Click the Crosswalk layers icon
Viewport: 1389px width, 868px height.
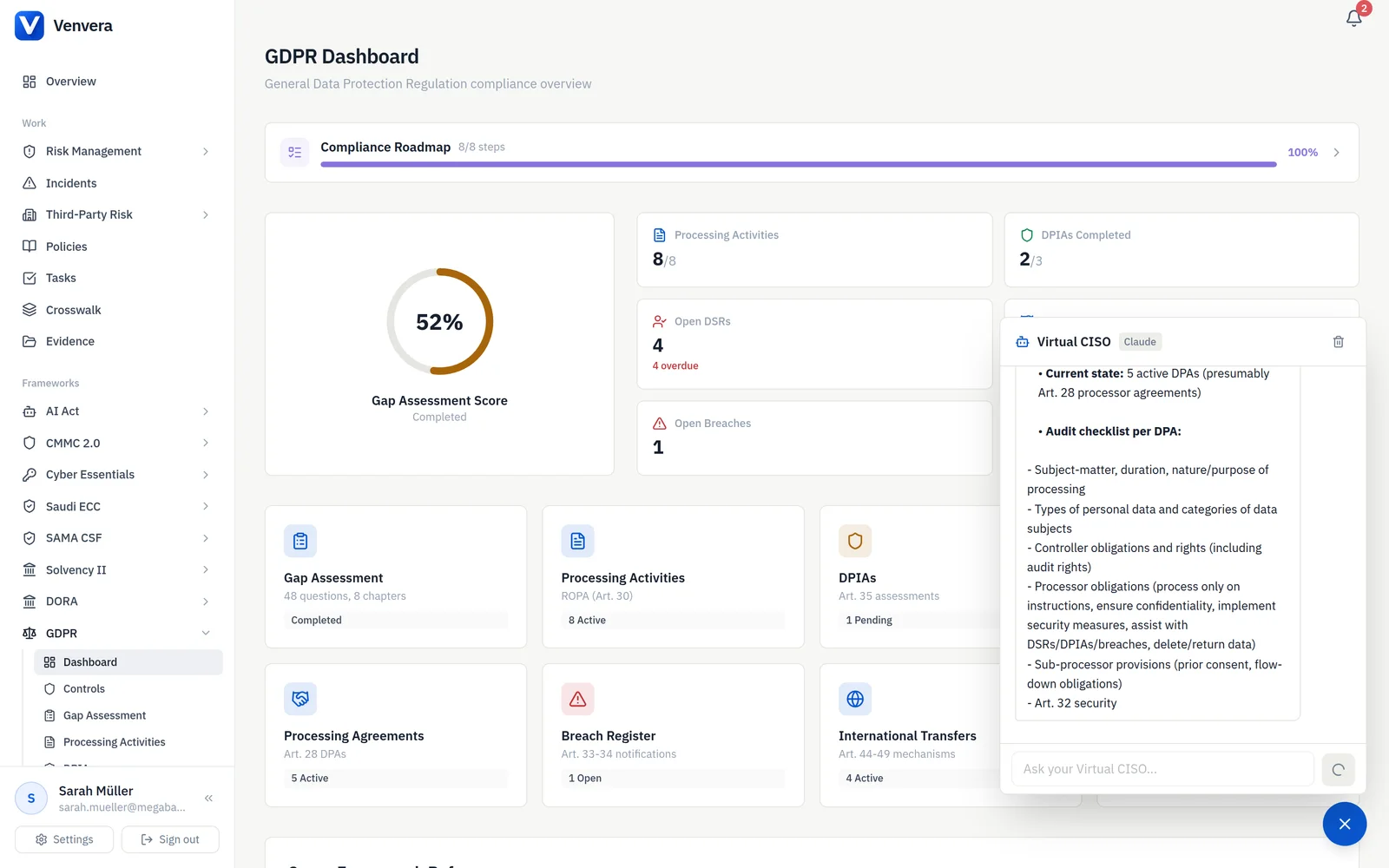point(30,310)
